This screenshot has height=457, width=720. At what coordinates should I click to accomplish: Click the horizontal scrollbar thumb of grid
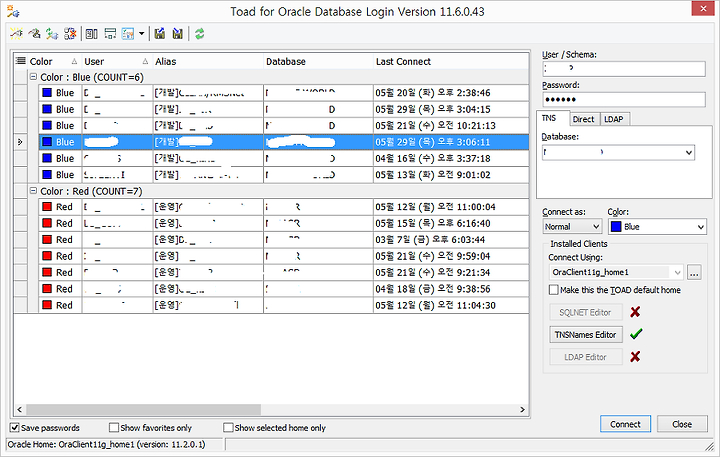pyautogui.click(x=143, y=409)
